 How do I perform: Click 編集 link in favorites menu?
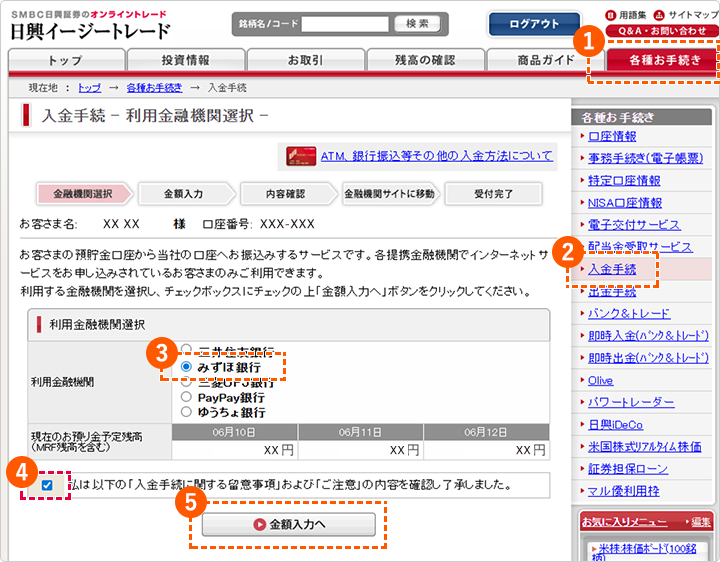[701, 522]
